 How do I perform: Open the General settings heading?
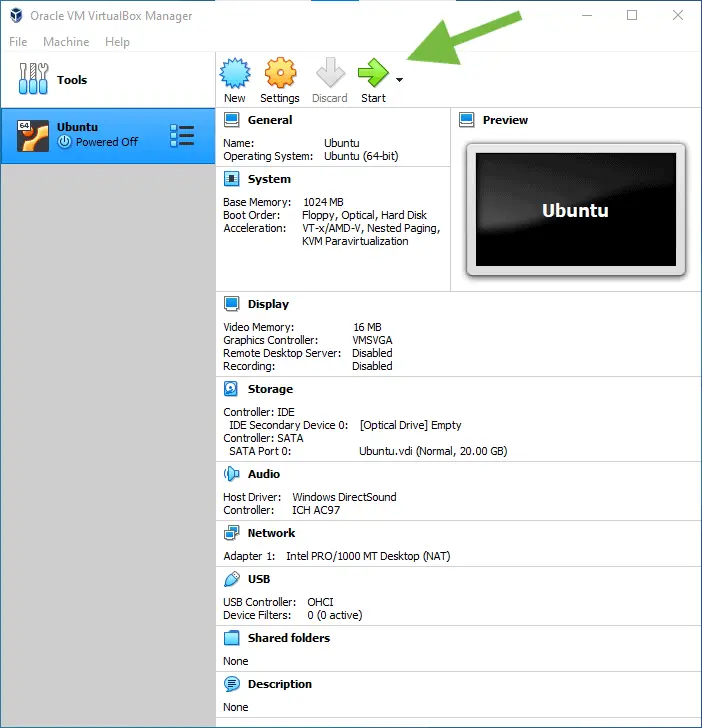point(270,120)
